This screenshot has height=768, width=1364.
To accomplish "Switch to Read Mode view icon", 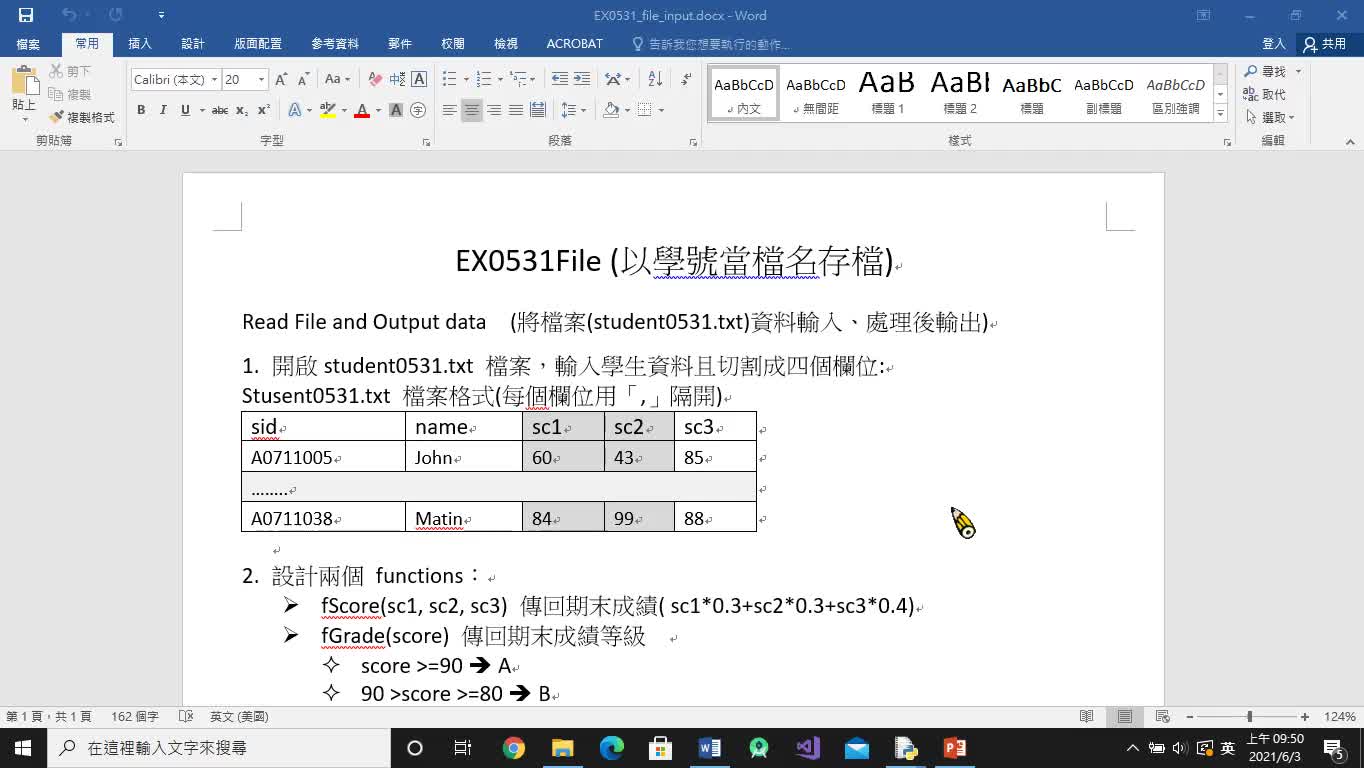I will click(x=1087, y=717).
